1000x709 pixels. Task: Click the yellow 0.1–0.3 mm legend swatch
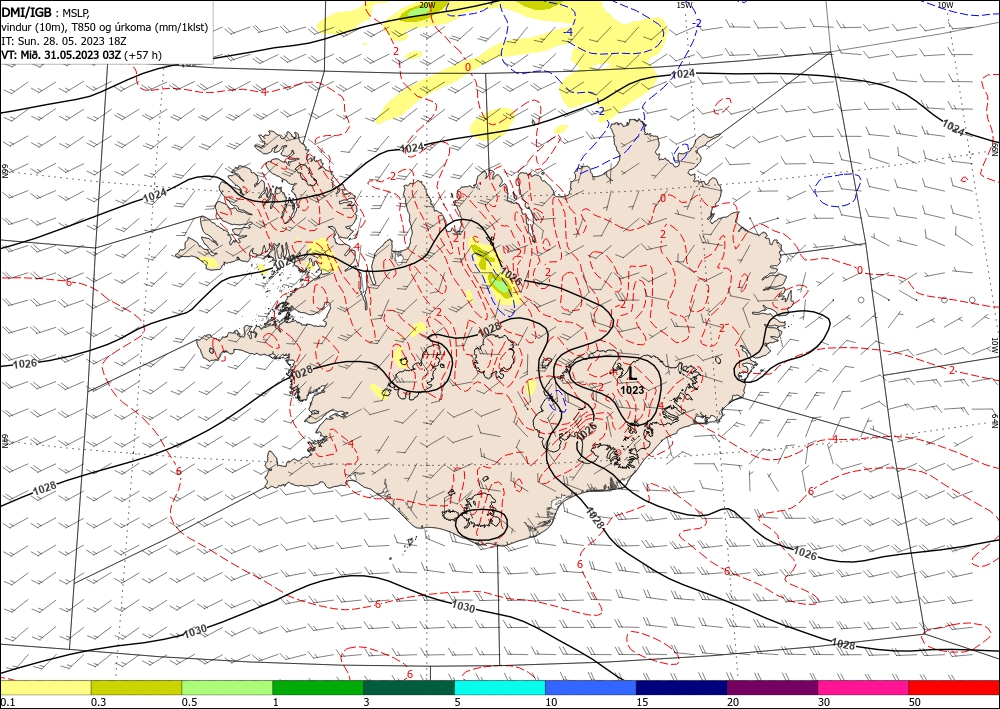[46, 687]
